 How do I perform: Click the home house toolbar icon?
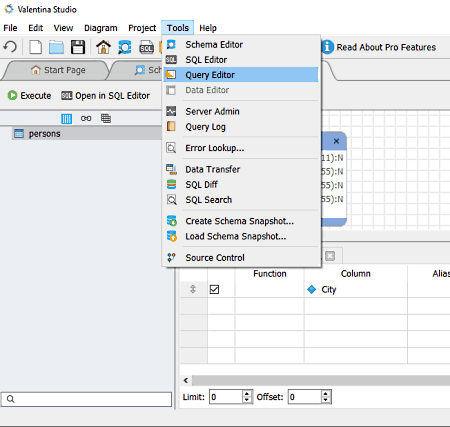(103, 47)
